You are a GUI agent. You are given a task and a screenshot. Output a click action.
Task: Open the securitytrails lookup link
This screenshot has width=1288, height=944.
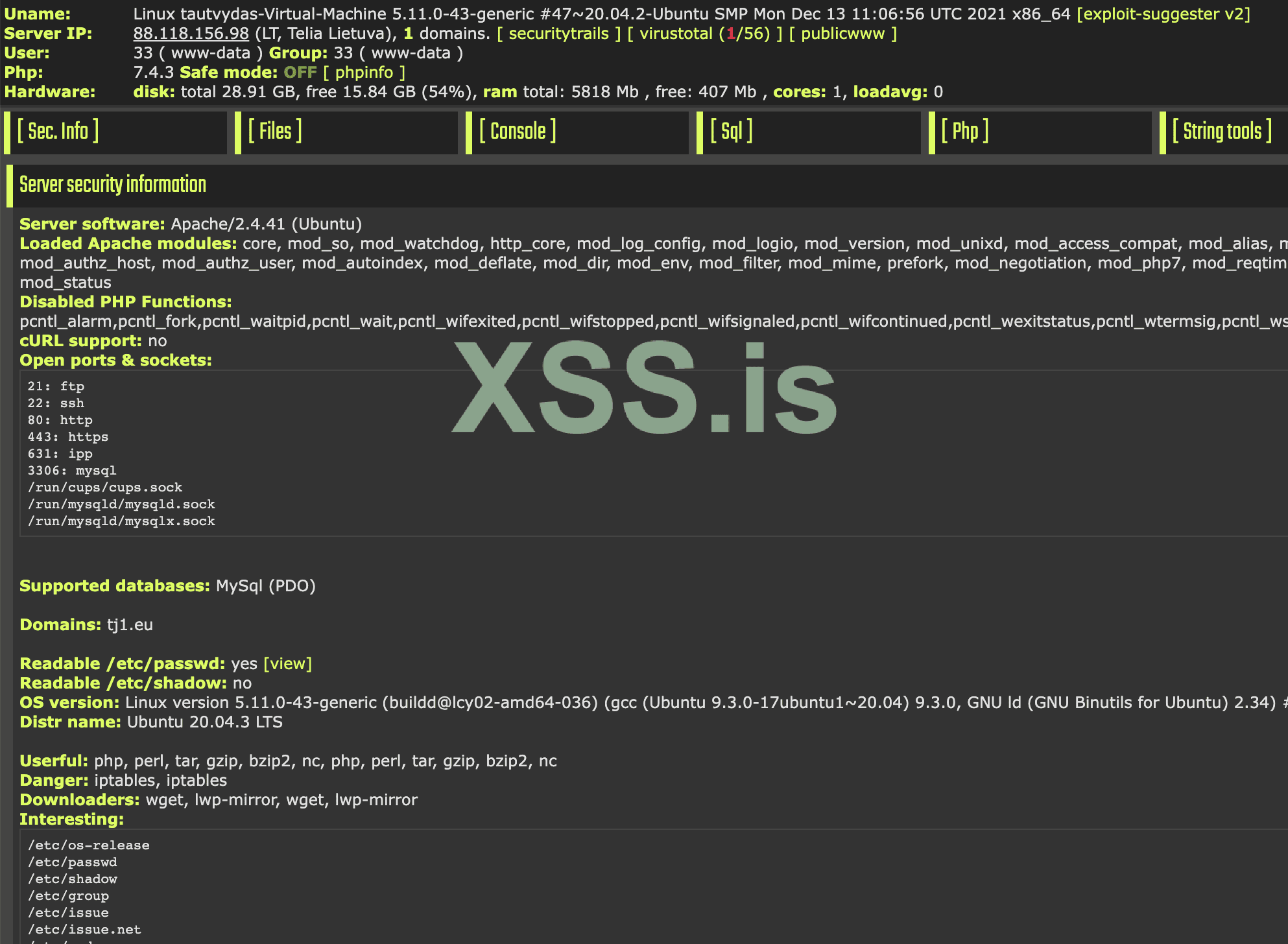pyautogui.click(x=558, y=33)
